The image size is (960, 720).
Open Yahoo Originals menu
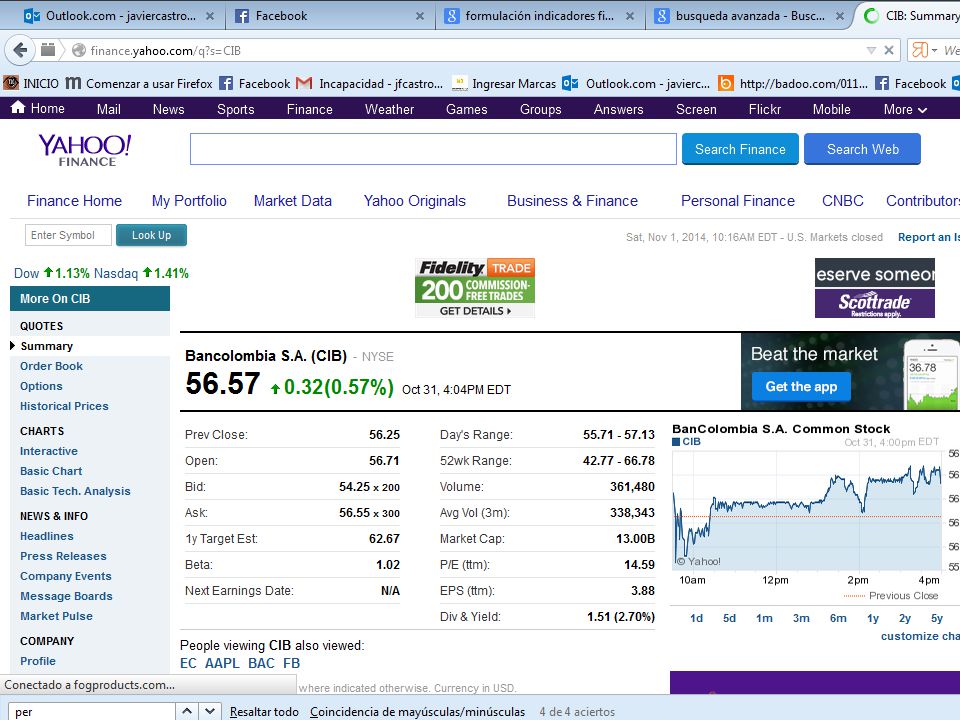(414, 201)
